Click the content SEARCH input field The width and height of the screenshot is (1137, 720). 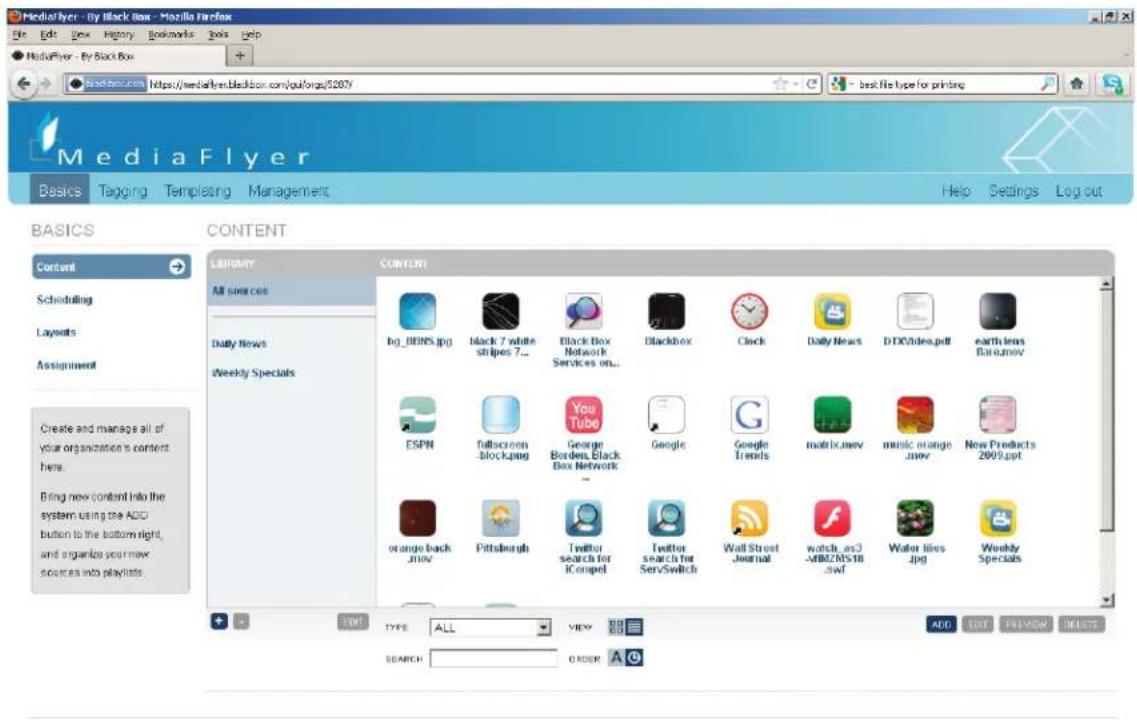click(493, 658)
